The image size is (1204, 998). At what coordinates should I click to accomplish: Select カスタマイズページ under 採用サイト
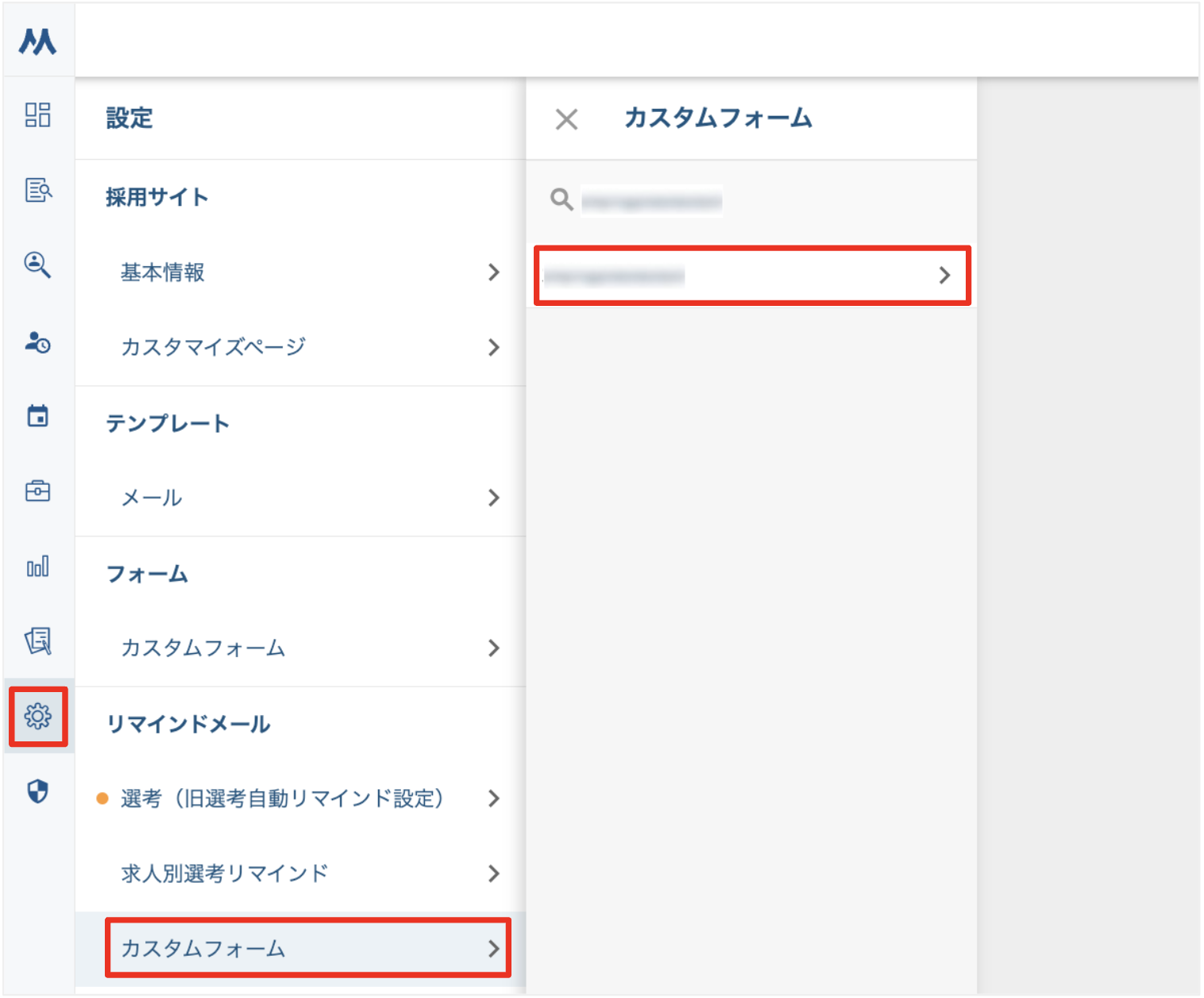[213, 347]
